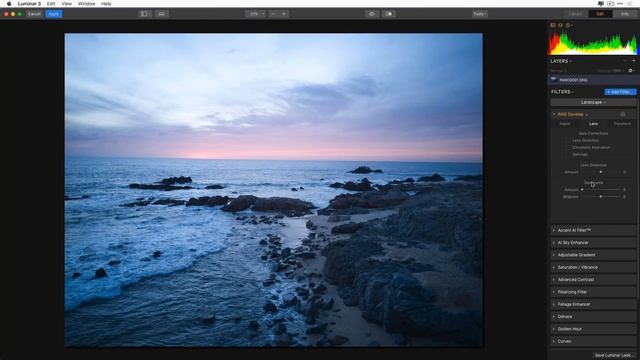The width and height of the screenshot is (640, 360).
Task: Enable the Defringe checkbox
Action: 569,154
